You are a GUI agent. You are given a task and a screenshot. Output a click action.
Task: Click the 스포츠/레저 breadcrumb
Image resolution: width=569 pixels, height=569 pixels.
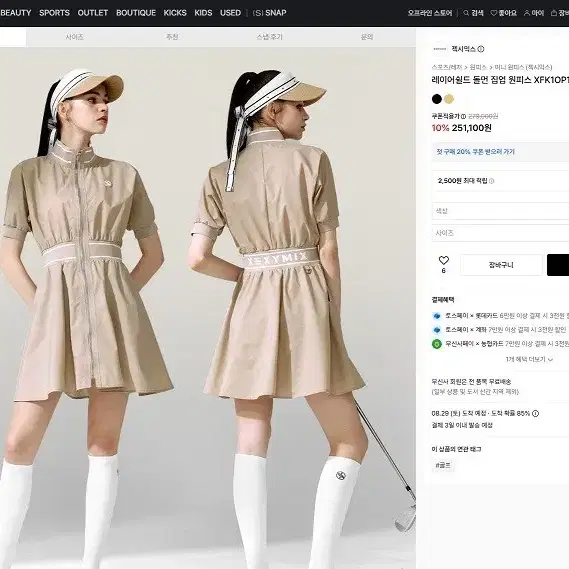point(447,67)
